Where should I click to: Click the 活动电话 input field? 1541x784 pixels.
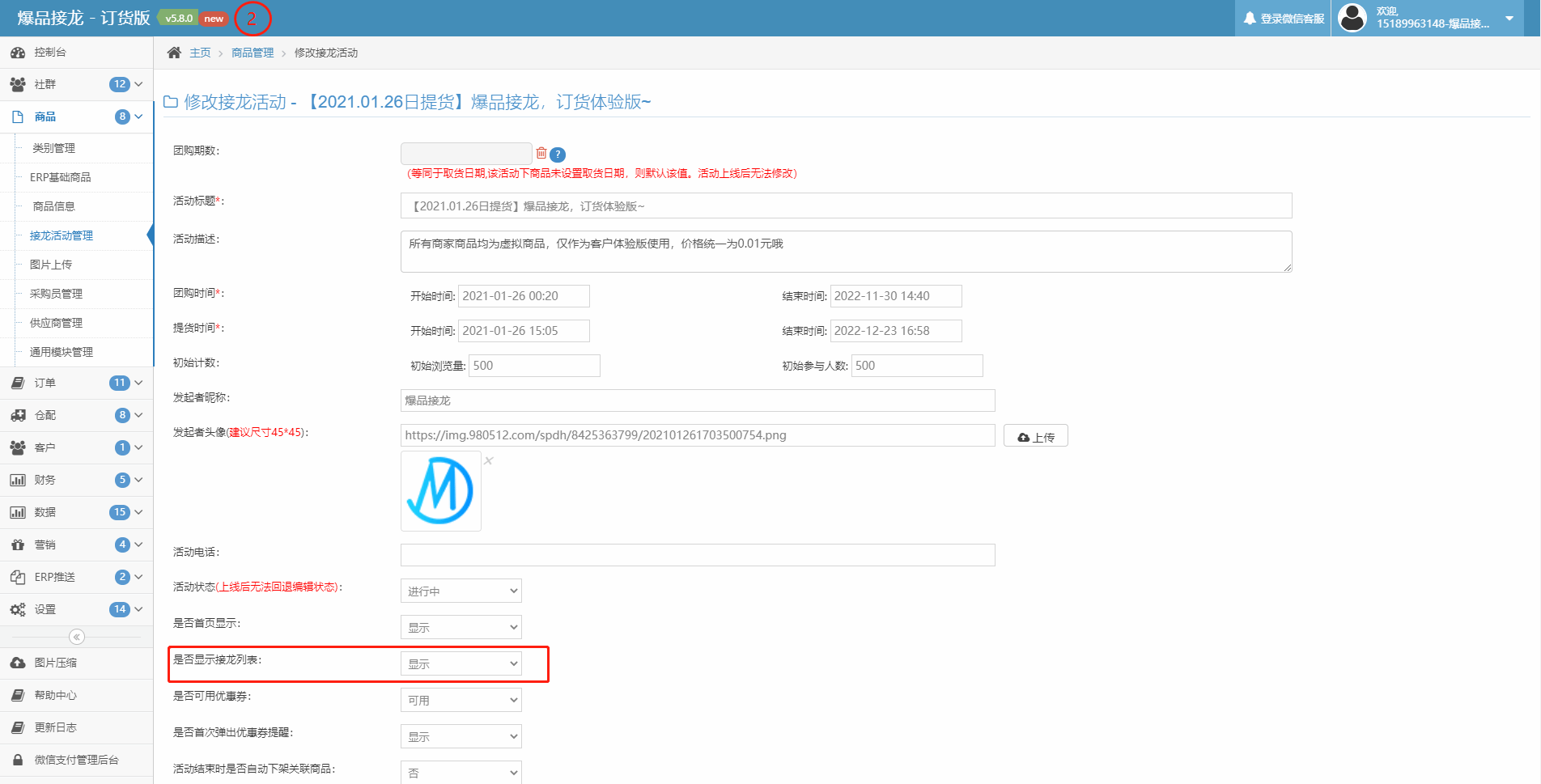point(698,555)
